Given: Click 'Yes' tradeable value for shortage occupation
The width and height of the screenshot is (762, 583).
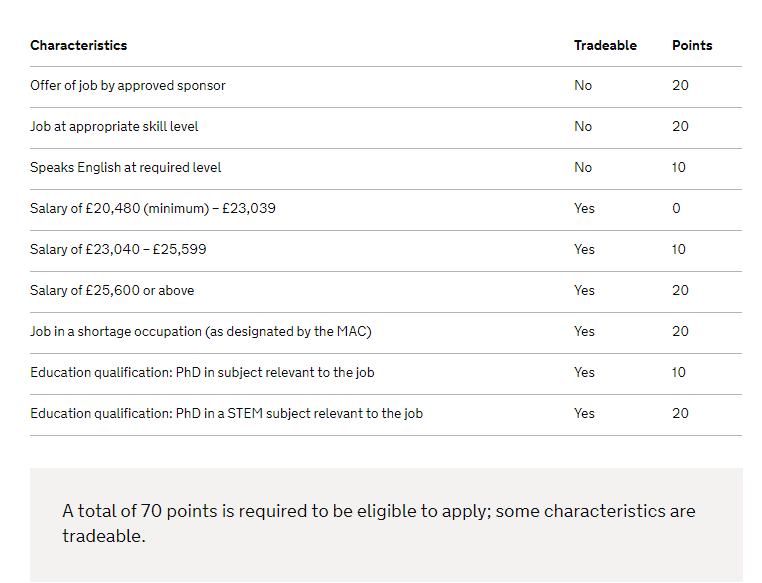Looking at the screenshot, I should tap(584, 332).
